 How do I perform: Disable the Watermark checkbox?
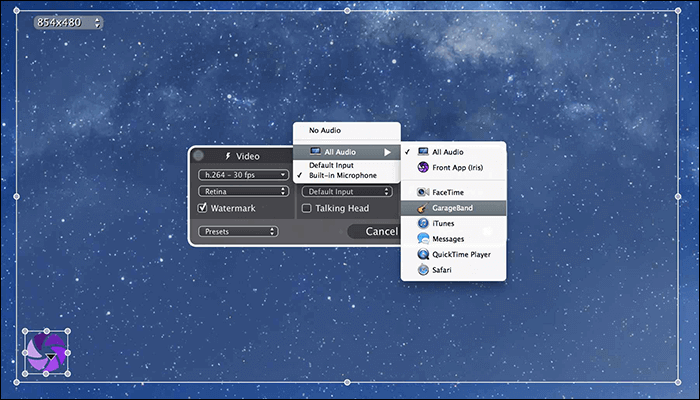(202, 208)
